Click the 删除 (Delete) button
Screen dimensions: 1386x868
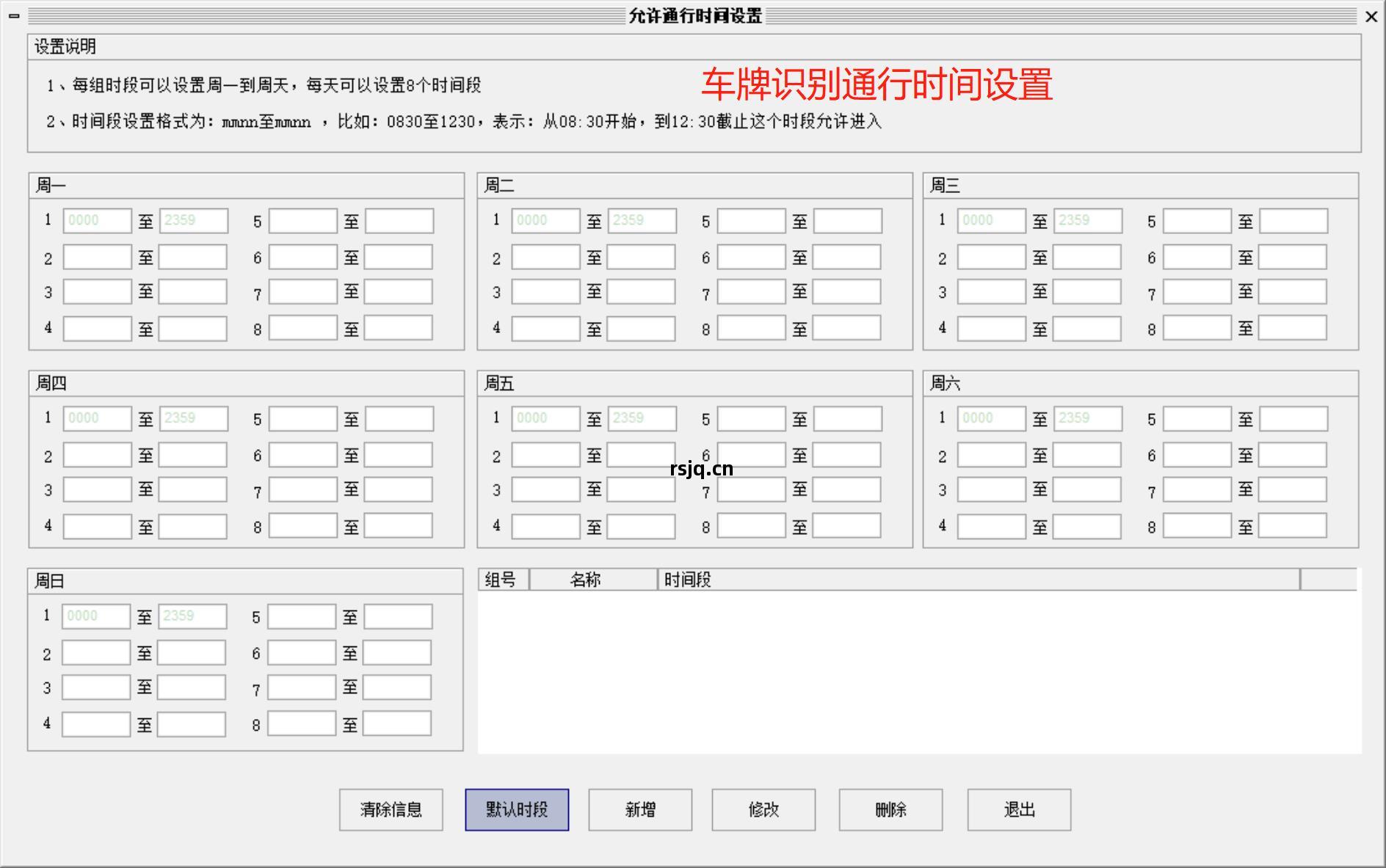[x=890, y=809]
